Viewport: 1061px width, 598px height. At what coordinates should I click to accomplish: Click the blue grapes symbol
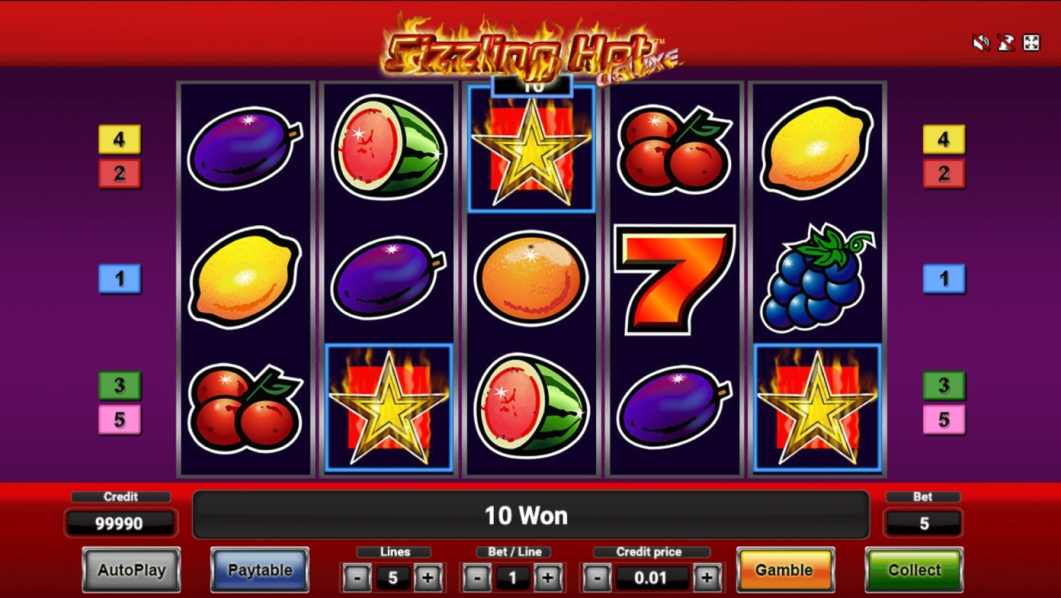click(817, 279)
